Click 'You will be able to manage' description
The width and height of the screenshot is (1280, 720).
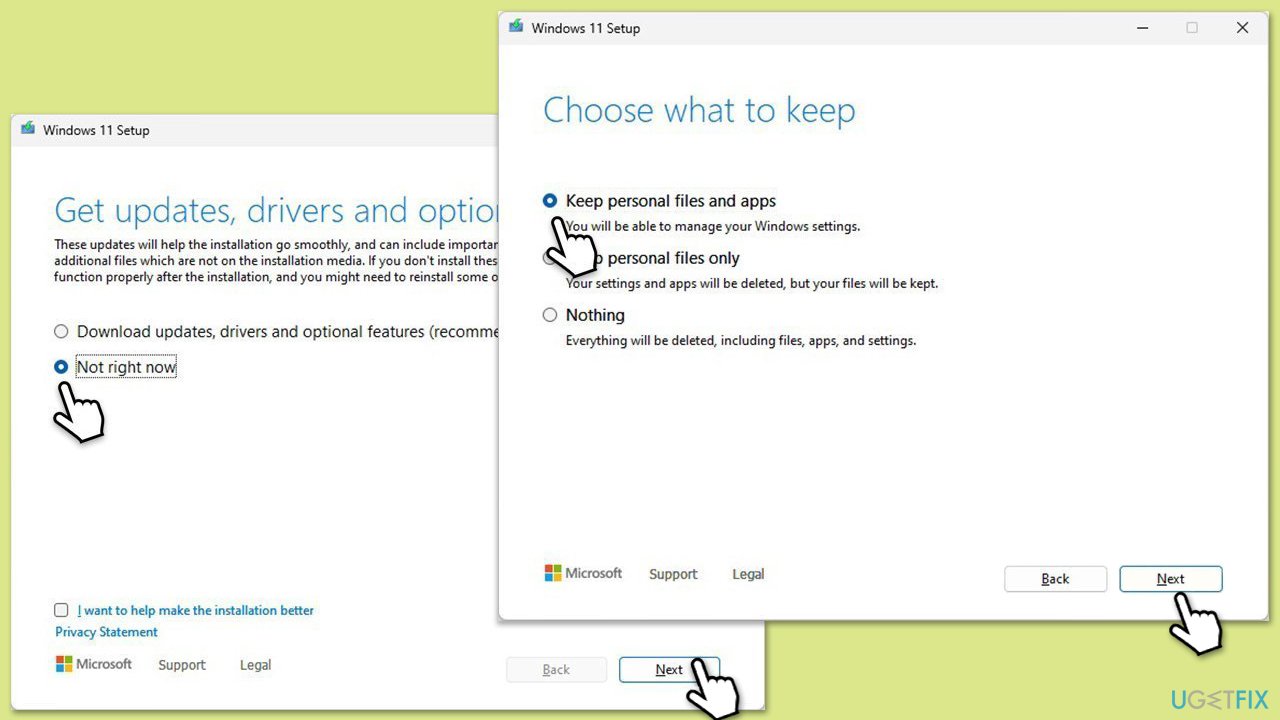click(x=713, y=227)
